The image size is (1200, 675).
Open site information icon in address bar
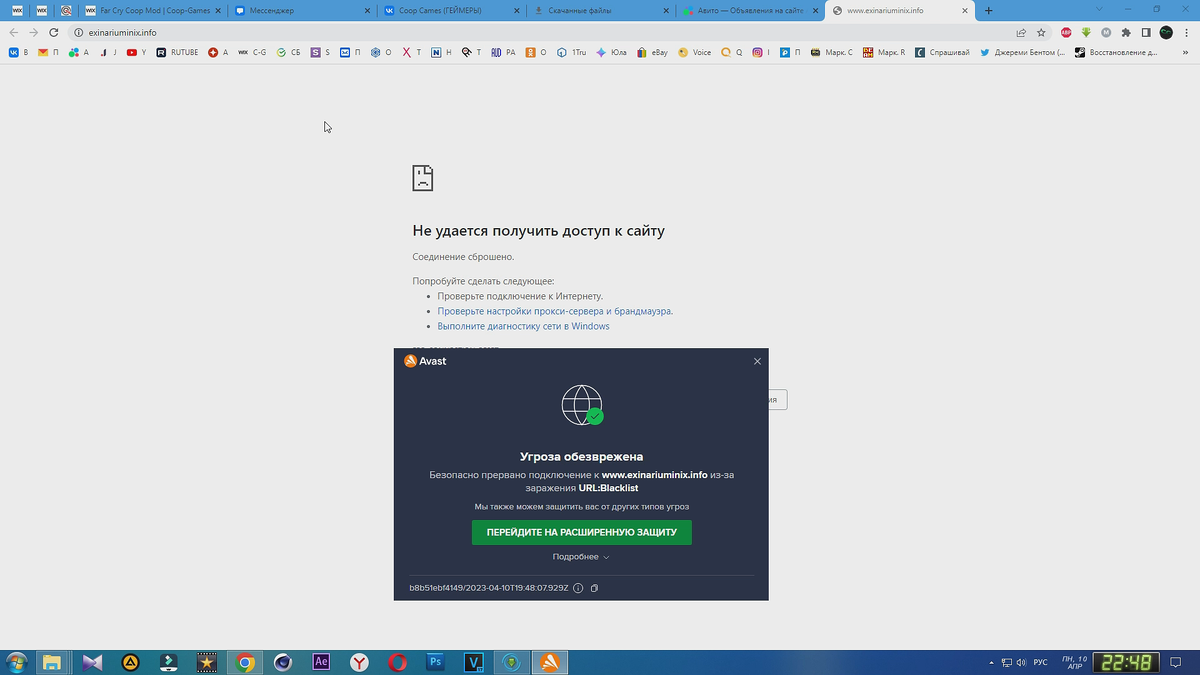click(78, 32)
